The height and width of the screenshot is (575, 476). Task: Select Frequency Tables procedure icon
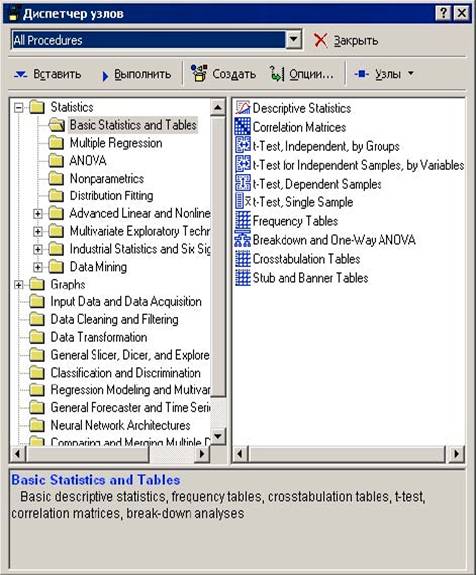click(x=242, y=221)
